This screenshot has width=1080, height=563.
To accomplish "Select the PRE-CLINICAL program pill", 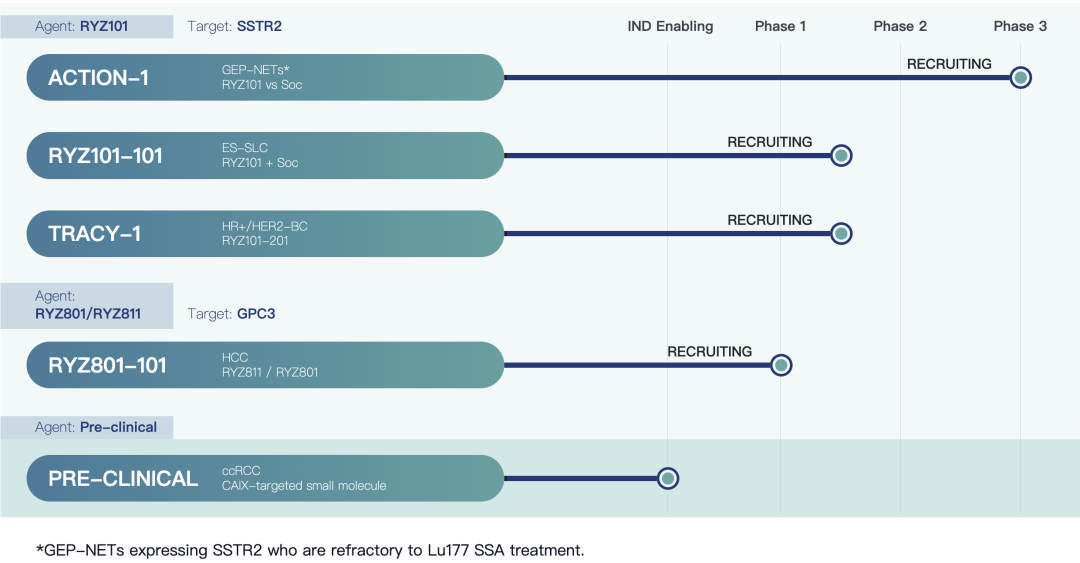I will pyautogui.click(x=265, y=478).
